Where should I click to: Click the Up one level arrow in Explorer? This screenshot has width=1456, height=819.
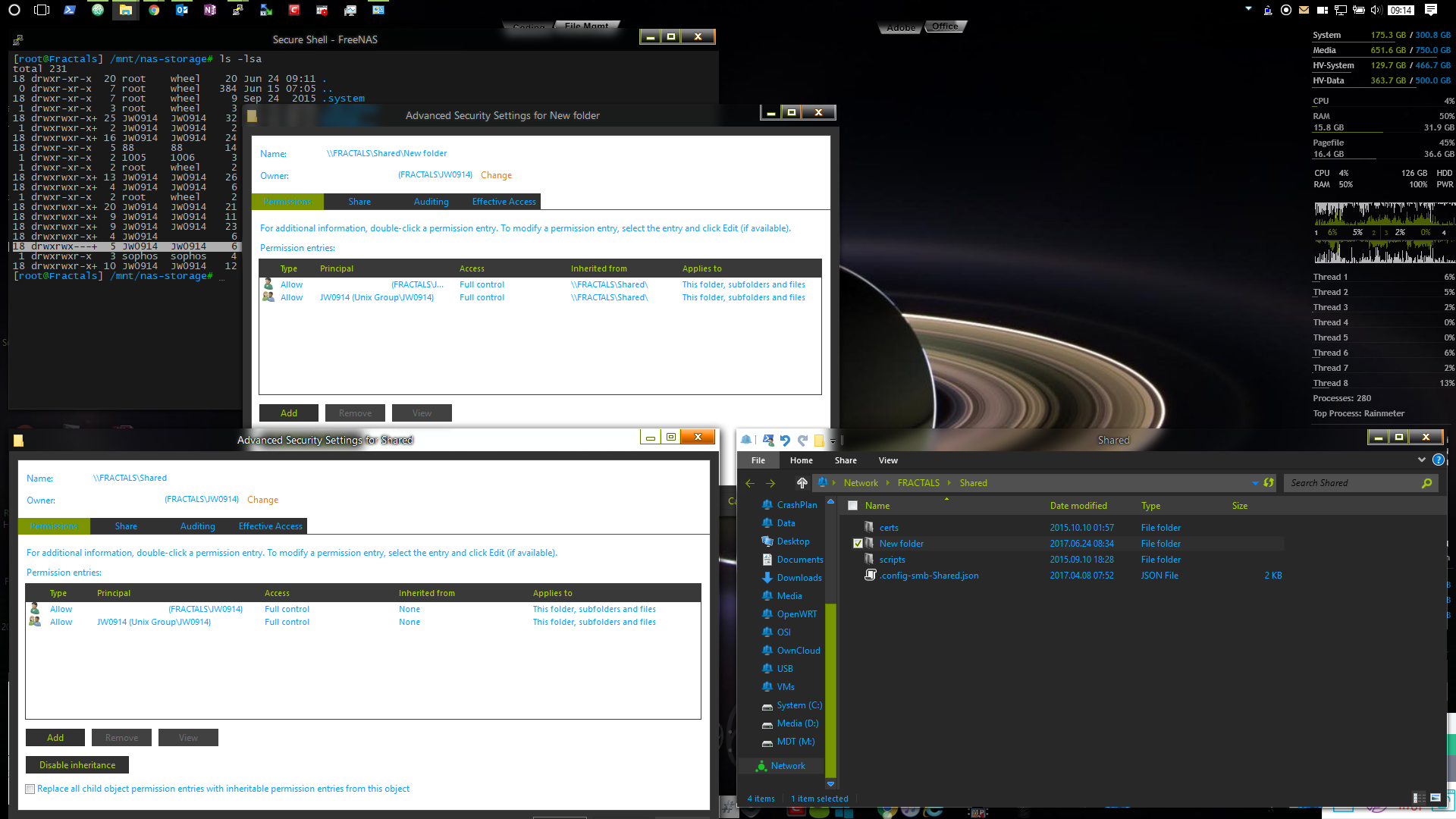click(x=802, y=483)
